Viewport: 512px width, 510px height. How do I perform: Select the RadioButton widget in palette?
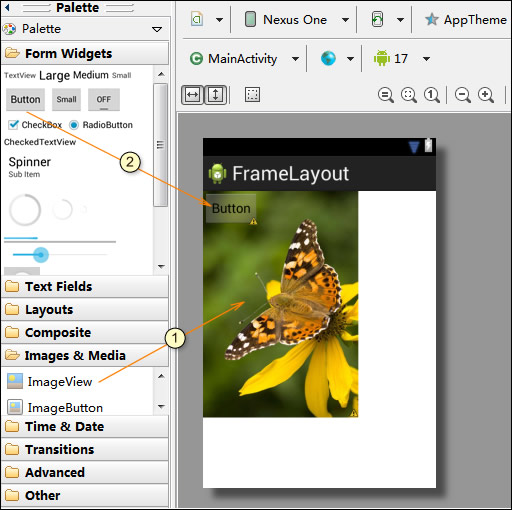pyautogui.click(x=101, y=125)
